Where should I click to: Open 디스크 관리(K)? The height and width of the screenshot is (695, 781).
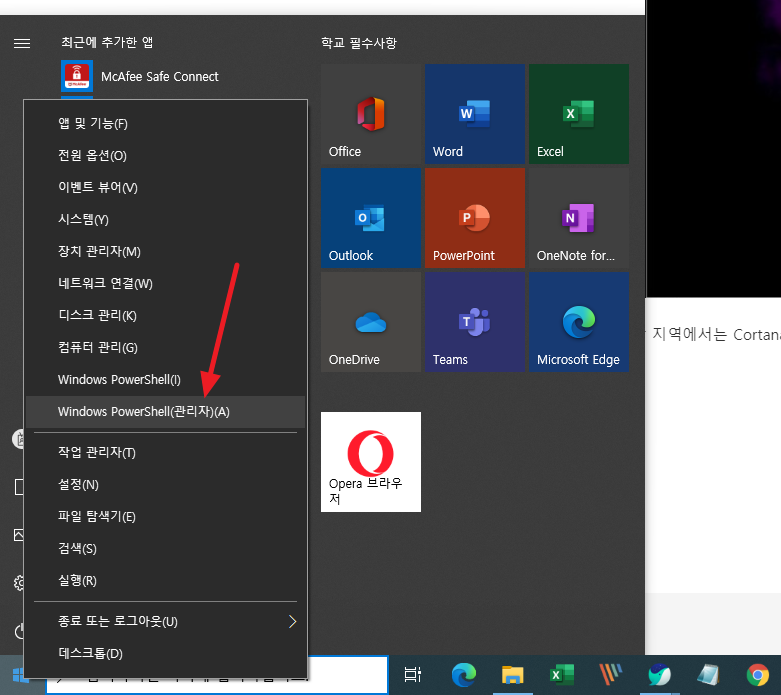165,315
